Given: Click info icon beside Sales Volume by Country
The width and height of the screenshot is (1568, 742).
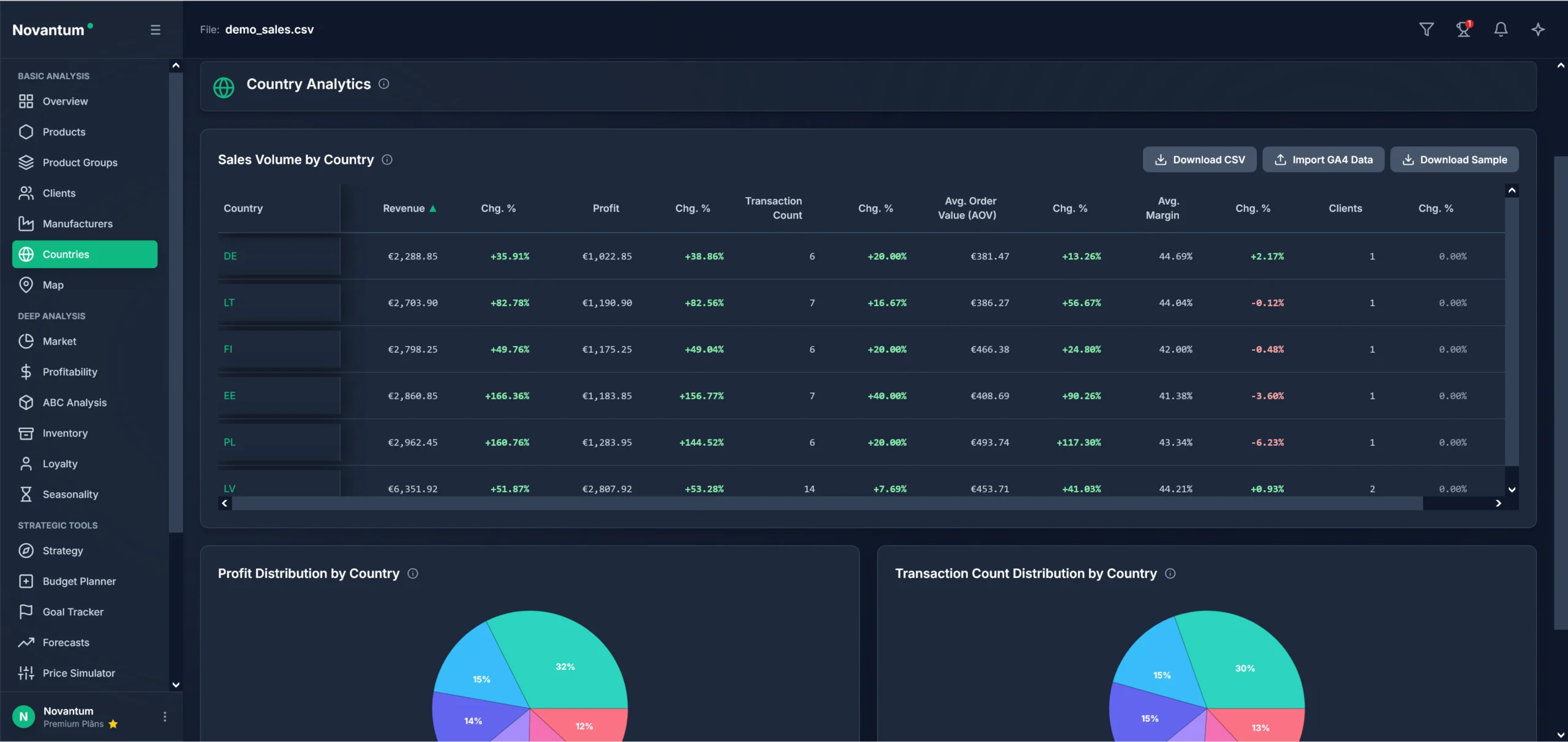Looking at the screenshot, I should coord(387,160).
